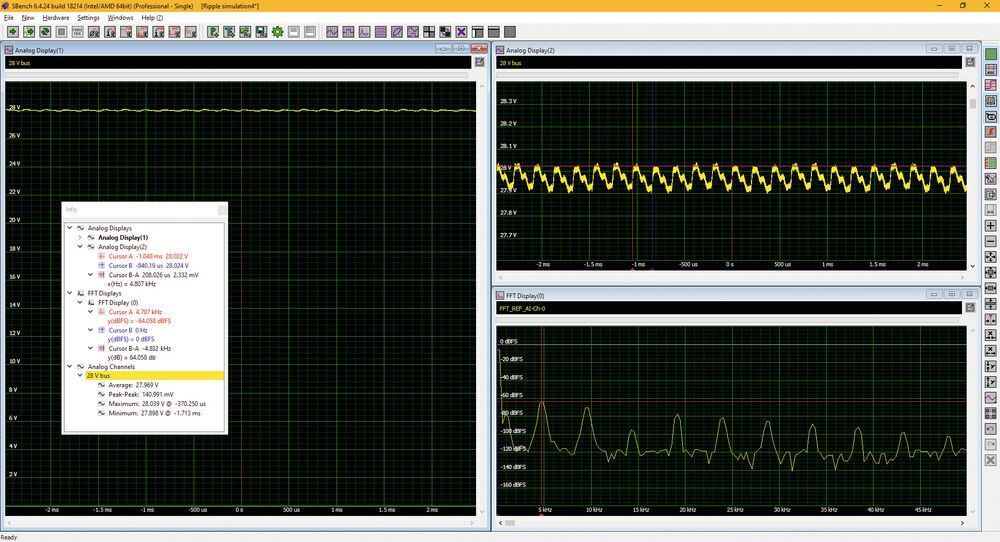The height and width of the screenshot is (542, 1000).
Task: Click the four-pane tile windows icon
Action: [x=429, y=32]
